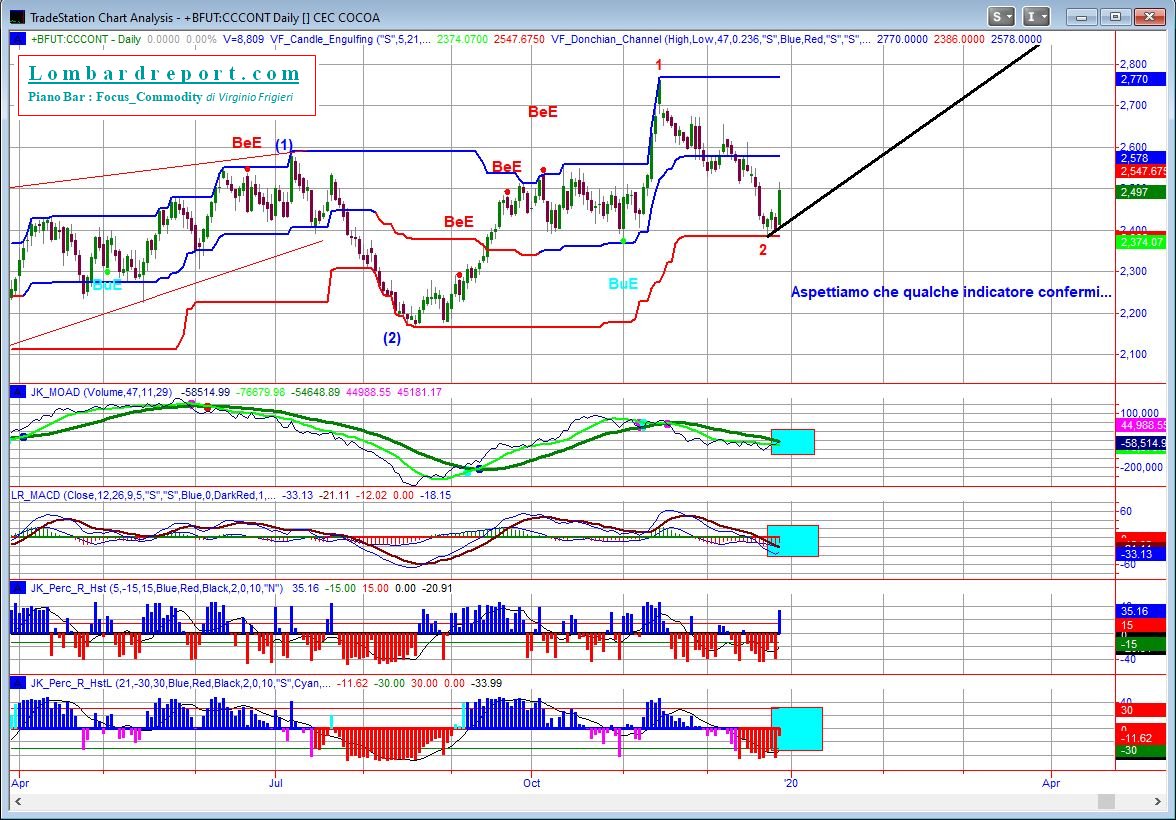Viewport: 1176px width, 820px height.
Task: Open the Lombardreport.com link
Action: tap(164, 74)
